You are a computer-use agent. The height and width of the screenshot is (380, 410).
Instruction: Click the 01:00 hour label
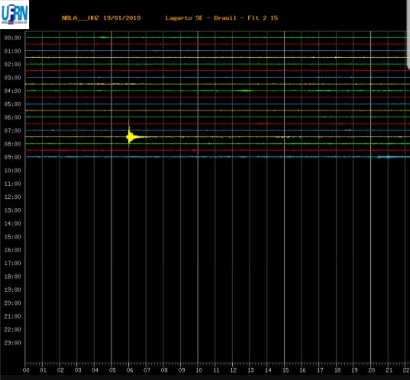pyautogui.click(x=13, y=51)
